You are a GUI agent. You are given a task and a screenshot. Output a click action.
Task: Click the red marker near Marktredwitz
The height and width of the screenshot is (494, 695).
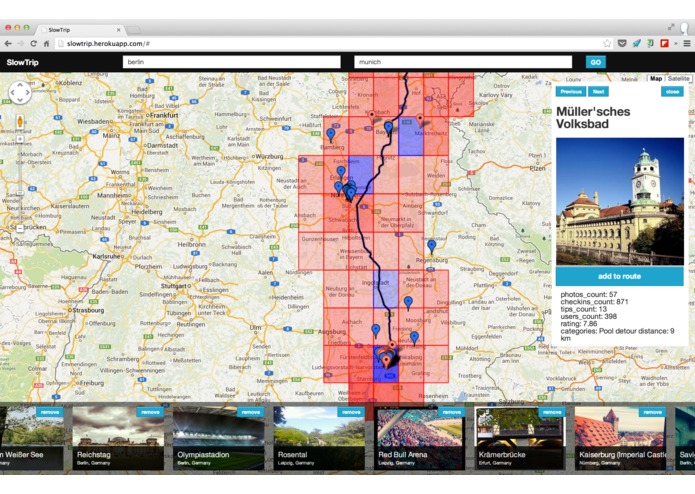pos(420,119)
